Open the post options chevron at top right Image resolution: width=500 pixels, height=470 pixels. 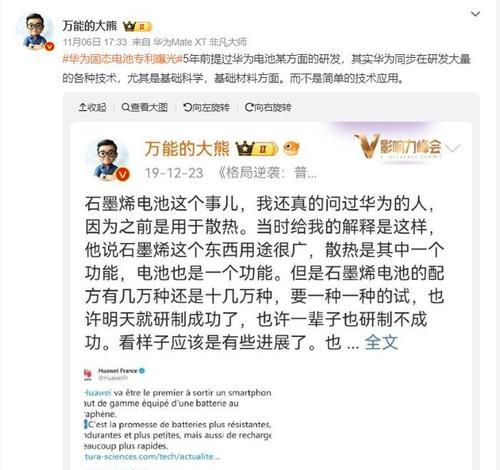tap(475, 14)
